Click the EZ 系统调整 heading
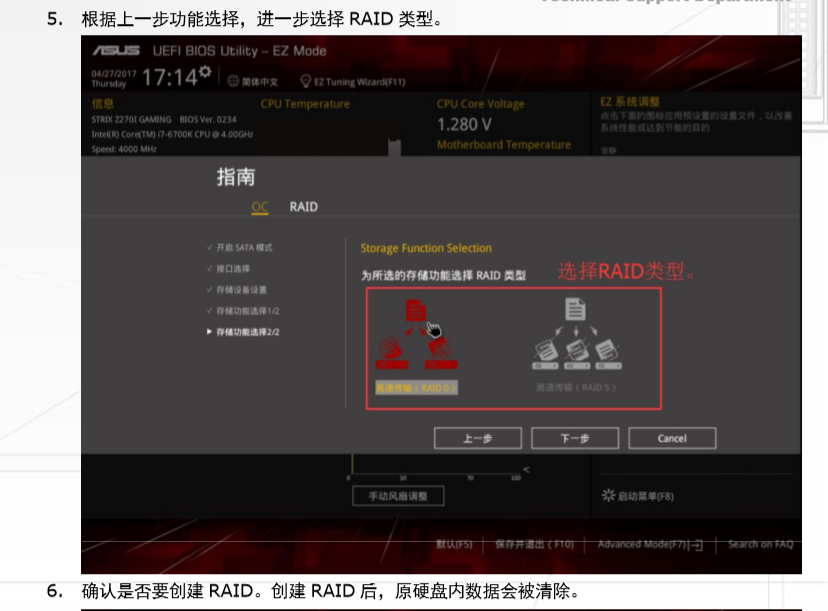The height and width of the screenshot is (611, 828). click(630, 102)
